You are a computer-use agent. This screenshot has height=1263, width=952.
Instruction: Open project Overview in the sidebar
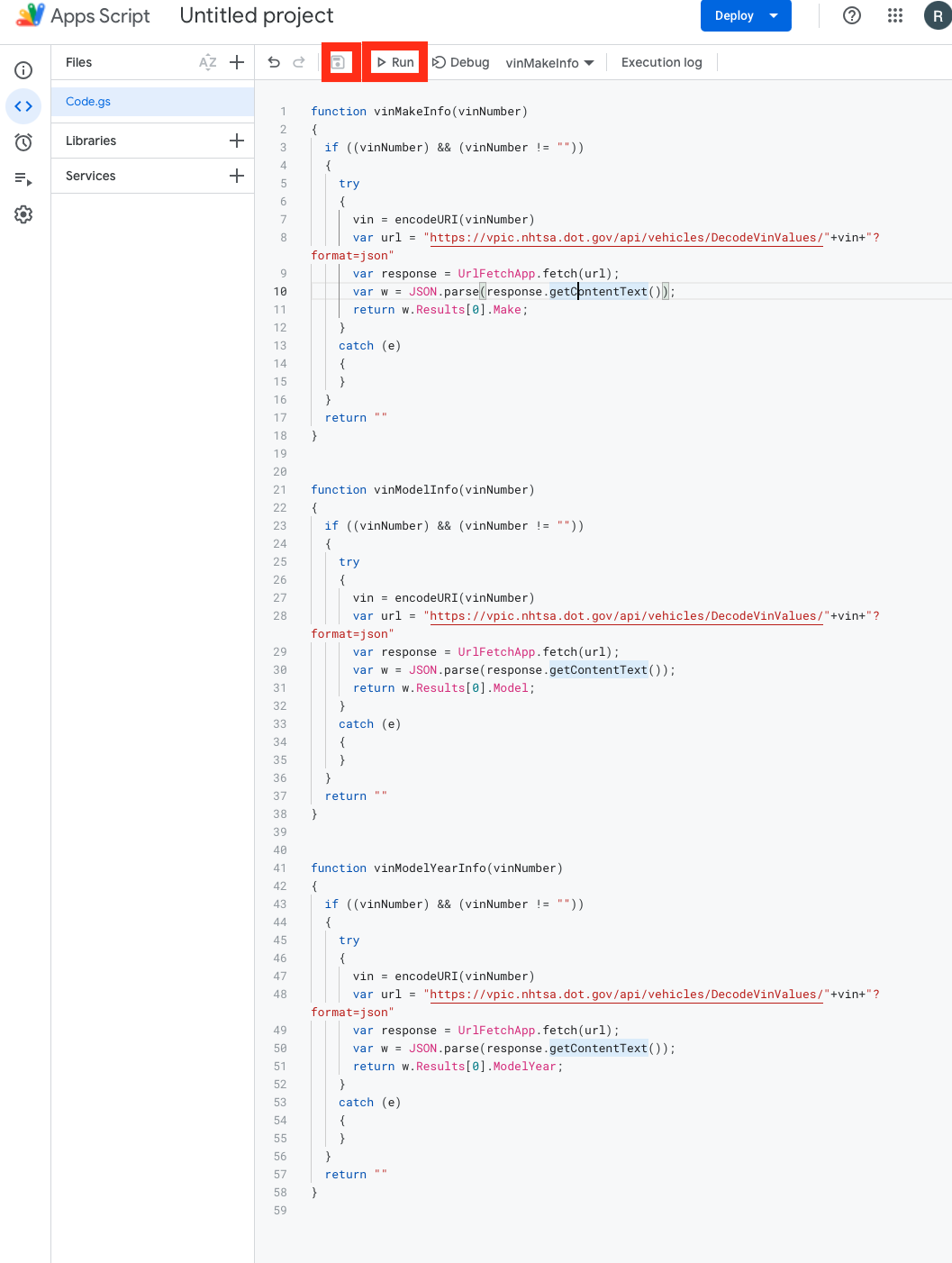coord(23,70)
